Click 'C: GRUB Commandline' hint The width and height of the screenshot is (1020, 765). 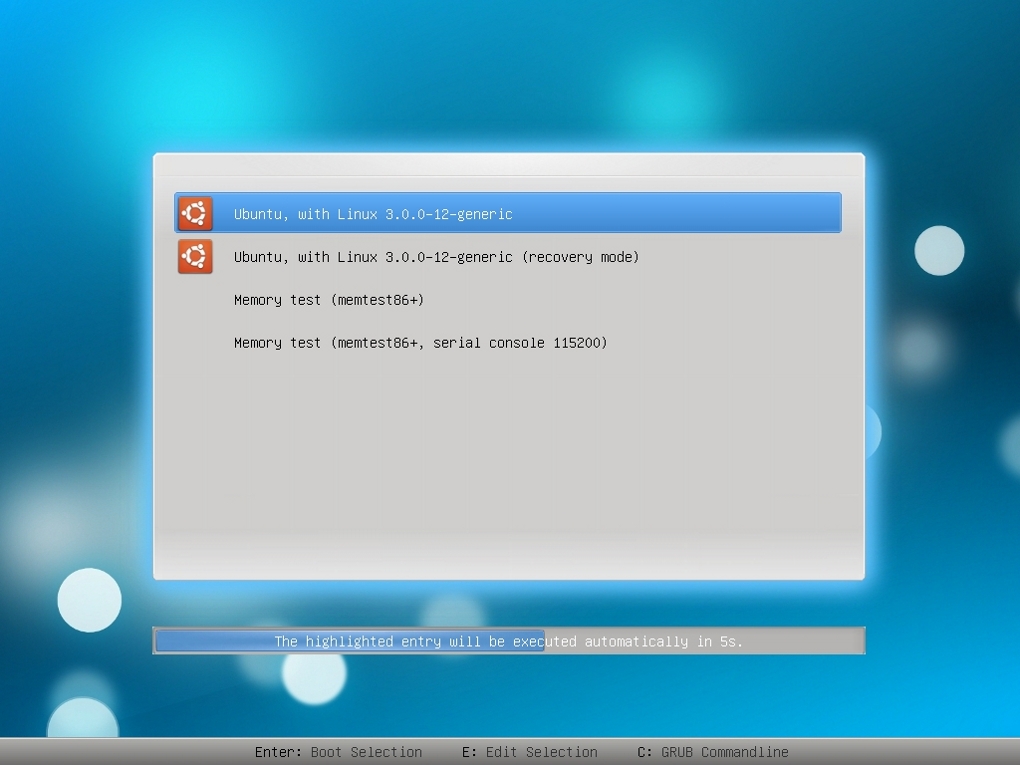713,752
